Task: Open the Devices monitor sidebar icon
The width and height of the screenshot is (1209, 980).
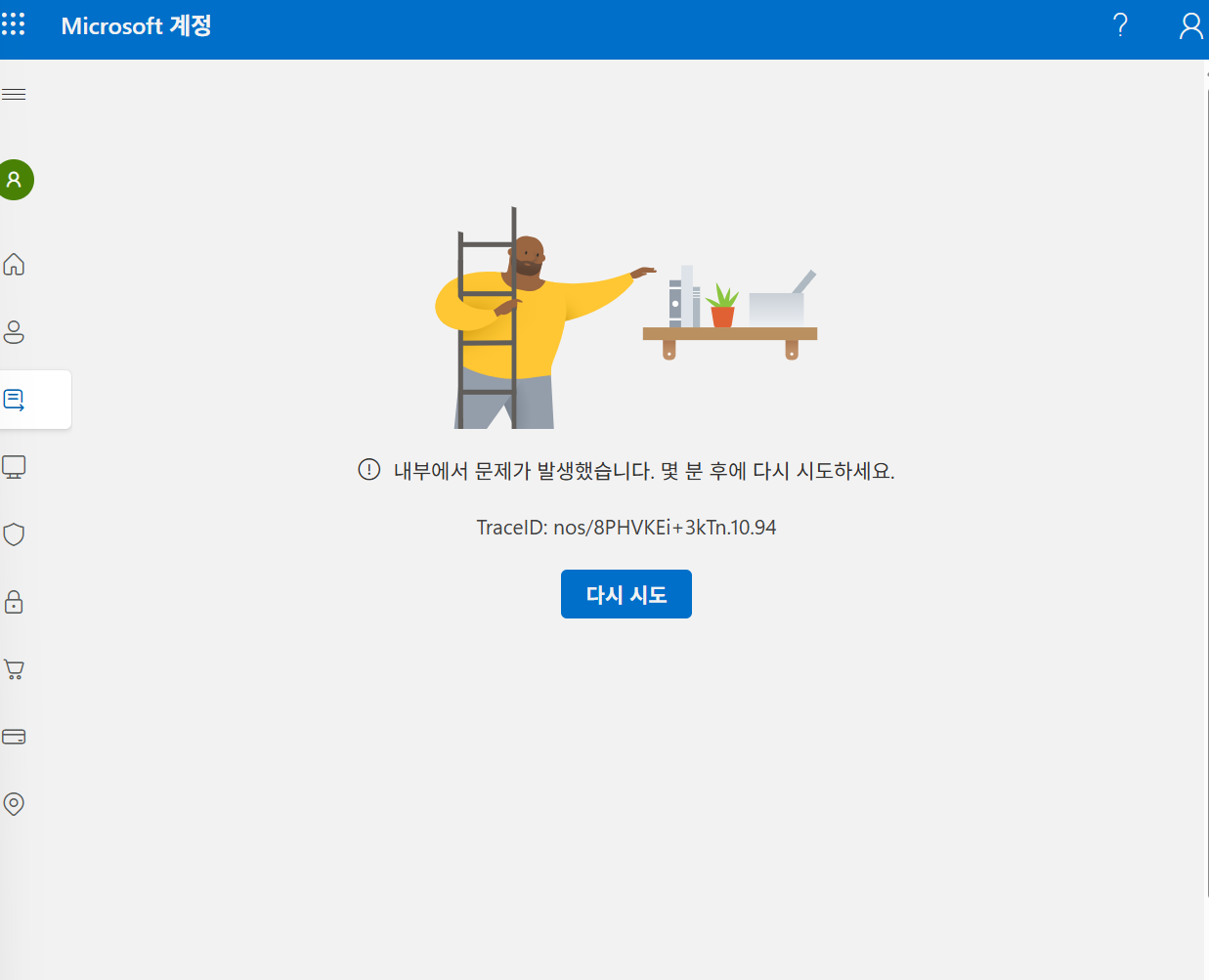Action: click(x=14, y=467)
